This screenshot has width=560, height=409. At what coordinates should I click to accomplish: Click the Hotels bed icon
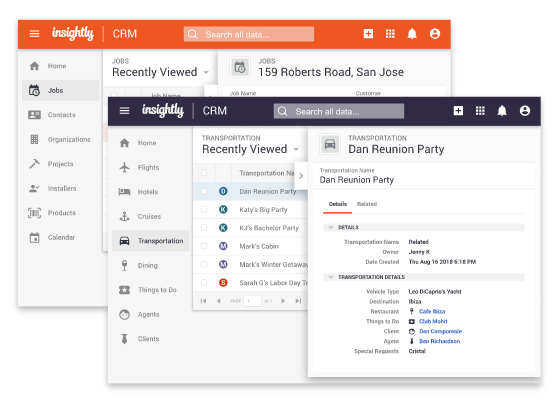coord(124,192)
